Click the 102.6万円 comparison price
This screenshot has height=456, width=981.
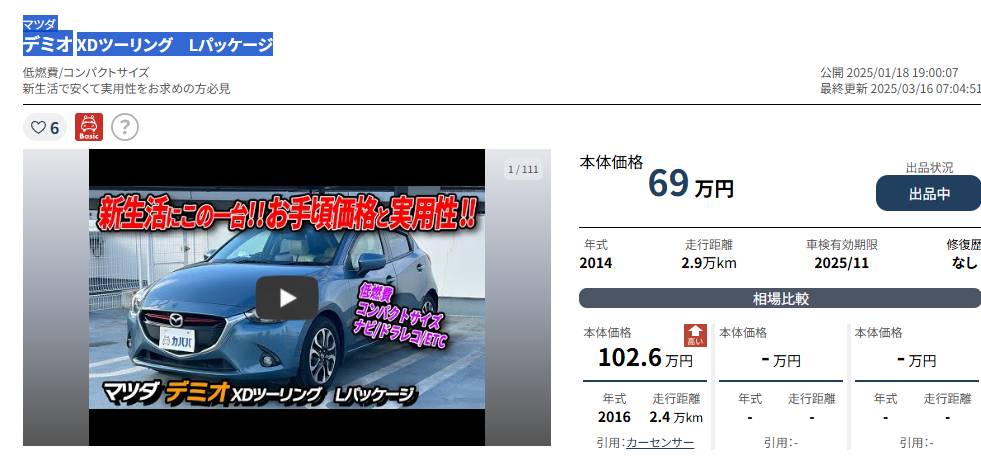click(x=645, y=358)
